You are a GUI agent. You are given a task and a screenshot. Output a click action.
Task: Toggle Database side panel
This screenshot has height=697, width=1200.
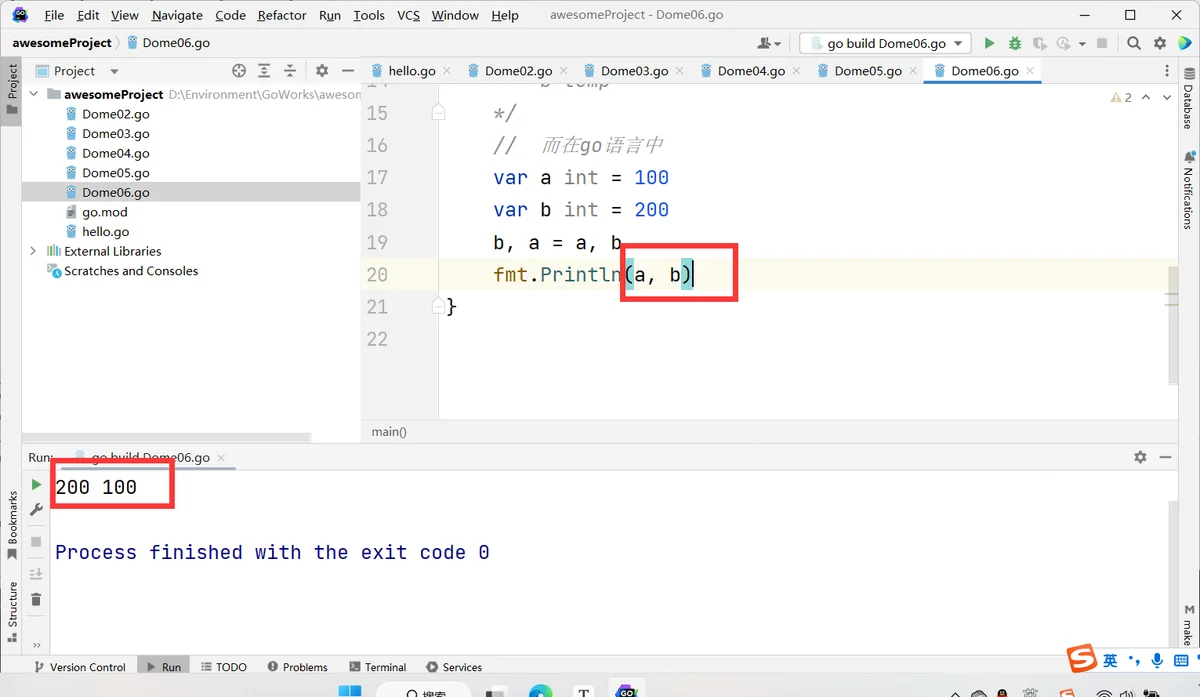[x=1188, y=100]
